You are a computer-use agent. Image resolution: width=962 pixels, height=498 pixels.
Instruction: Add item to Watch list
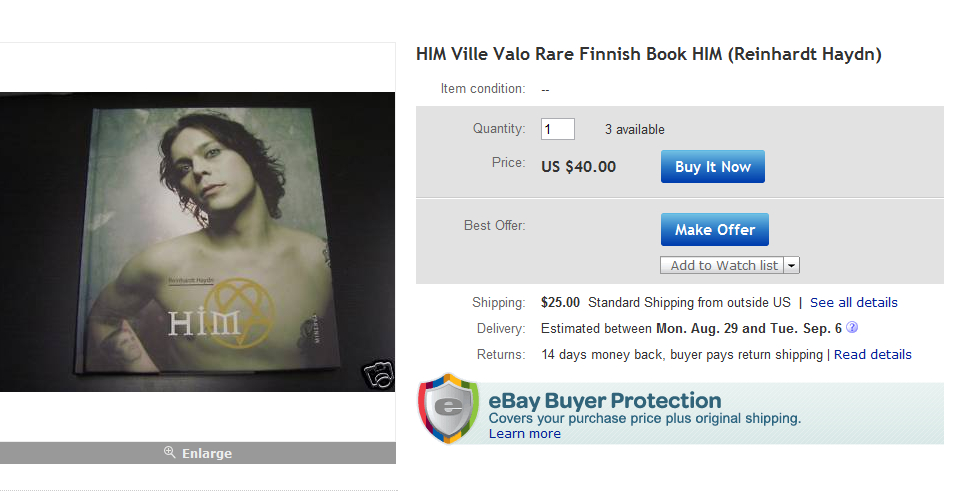click(x=722, y=265)
